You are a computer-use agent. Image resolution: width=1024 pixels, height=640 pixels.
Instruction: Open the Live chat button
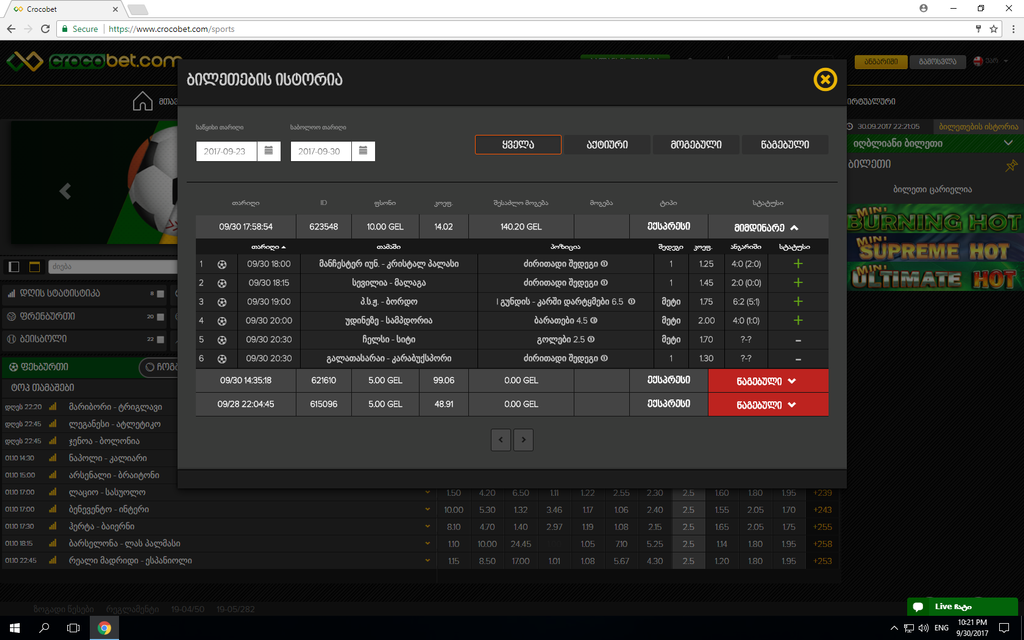click(962, 607)
